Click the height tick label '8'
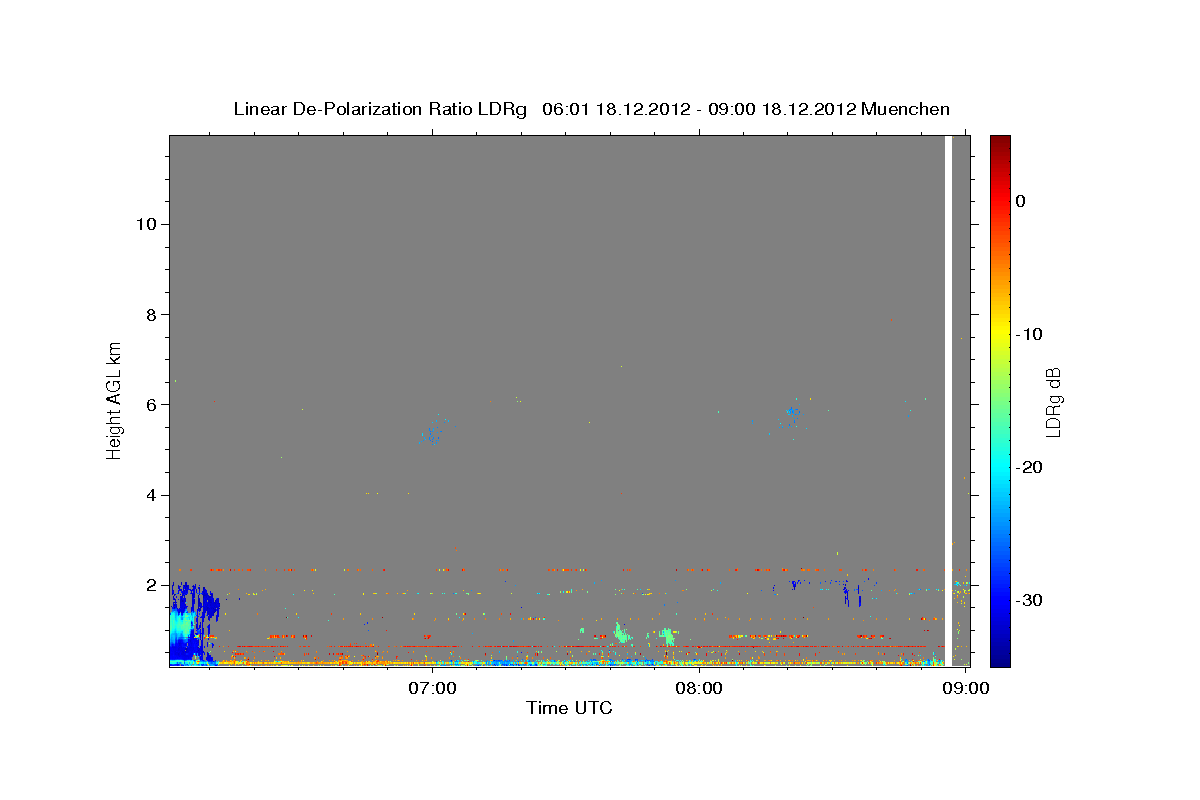This screenshot has width=1200, height=800. [x=150, y=314]
